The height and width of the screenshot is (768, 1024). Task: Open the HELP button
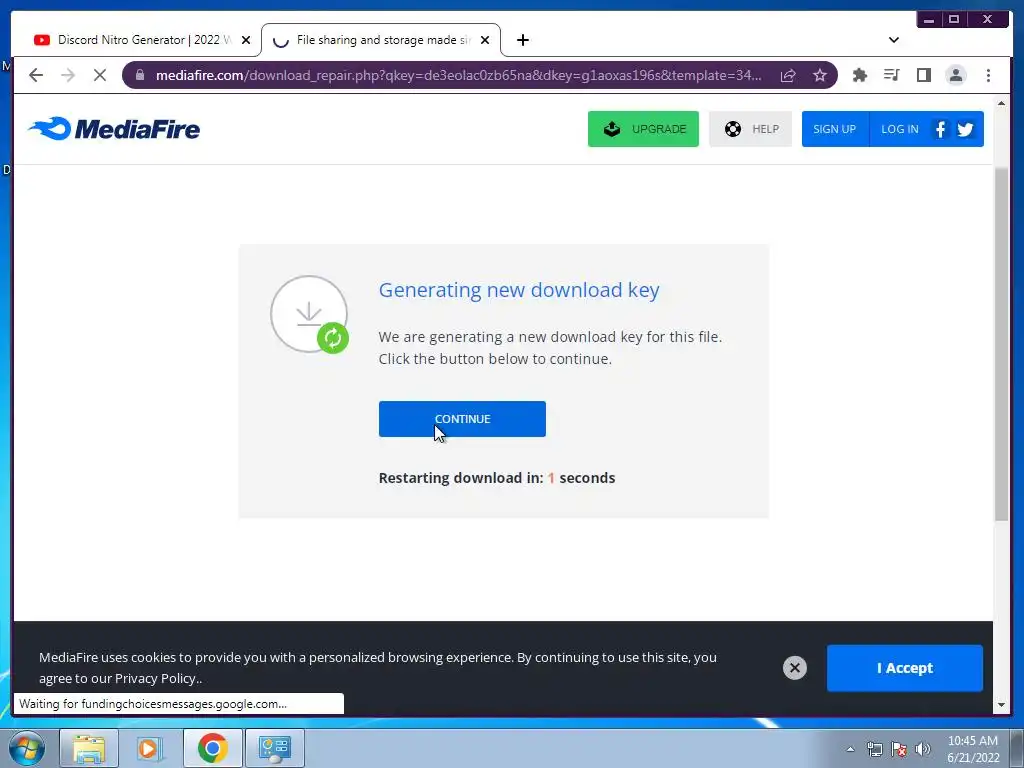[750, 129]
